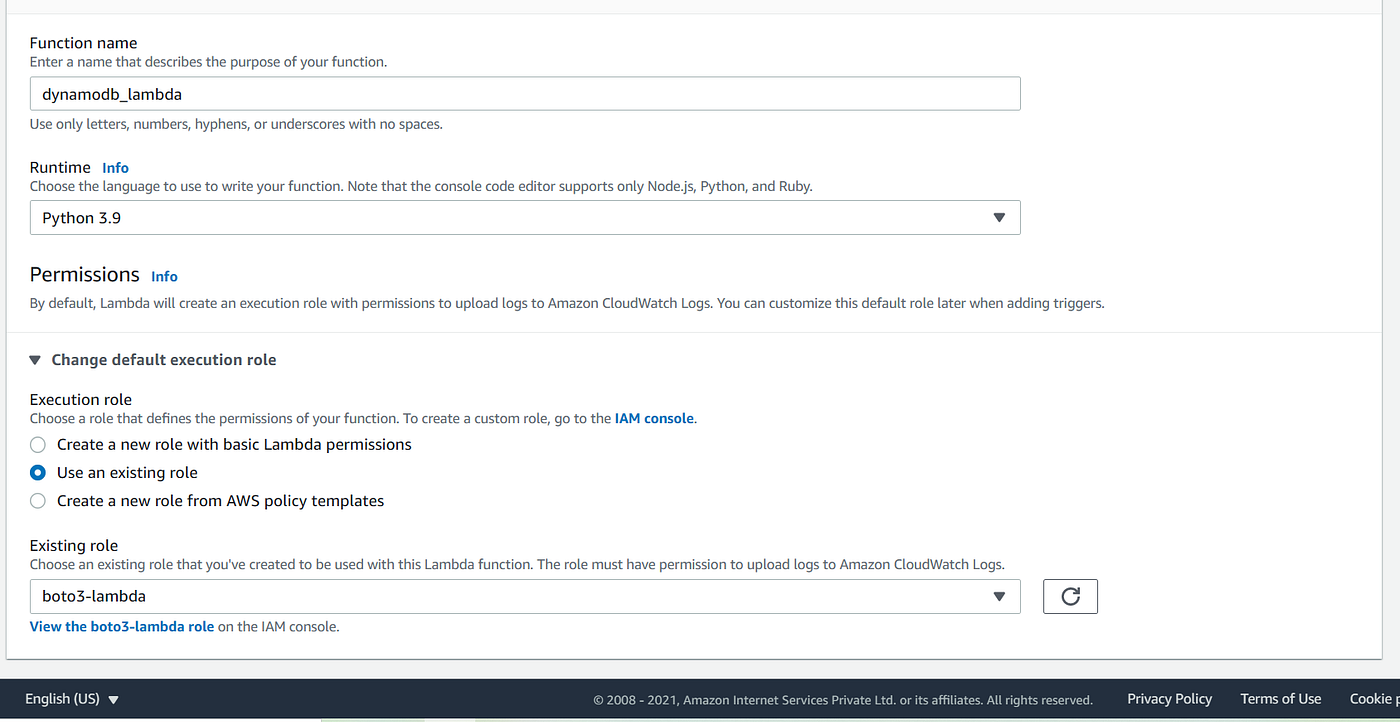
Task: Click the Change default execution role heading
Action: tap(164, 360)
